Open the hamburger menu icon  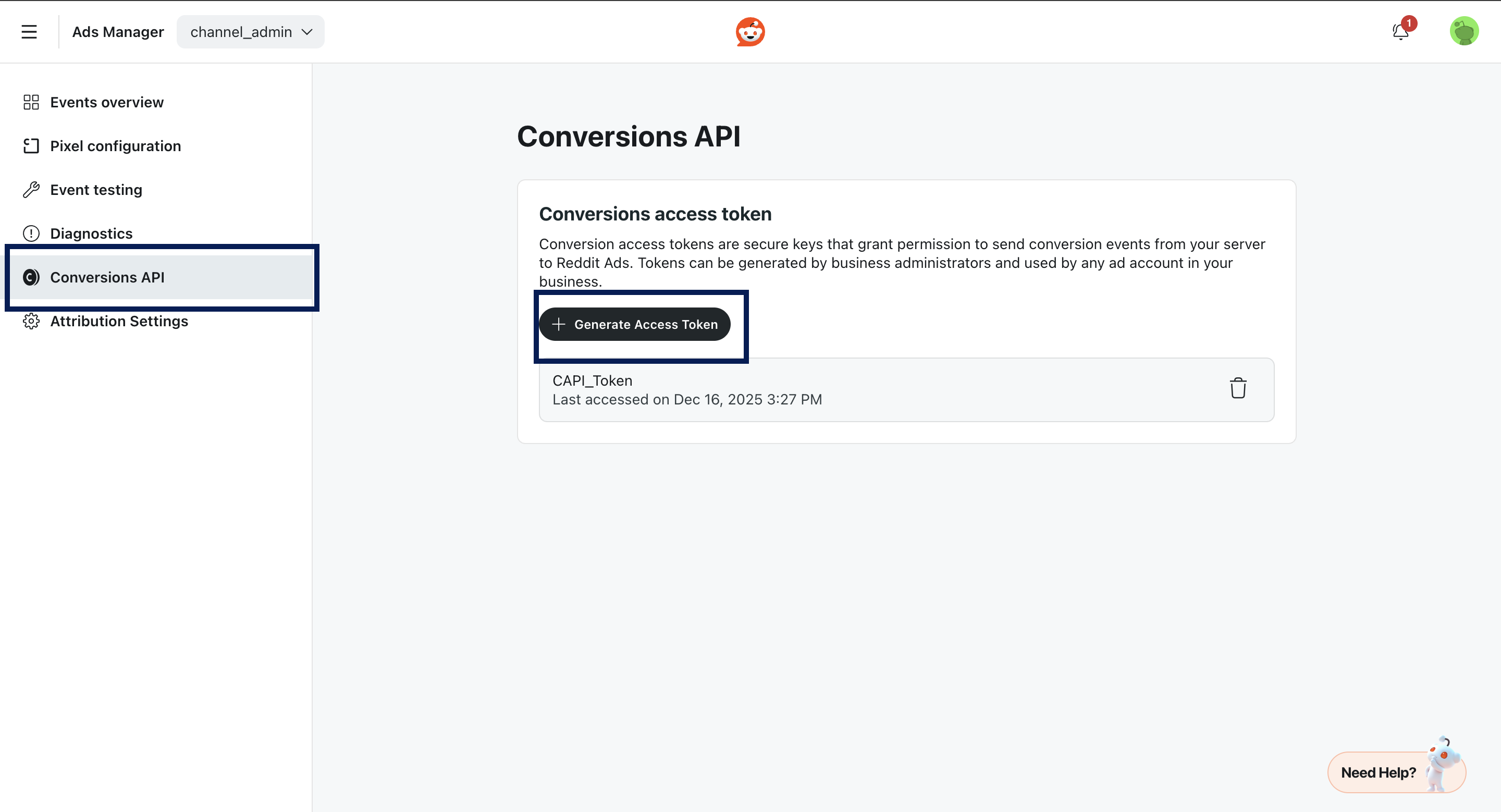pos(29,32)
